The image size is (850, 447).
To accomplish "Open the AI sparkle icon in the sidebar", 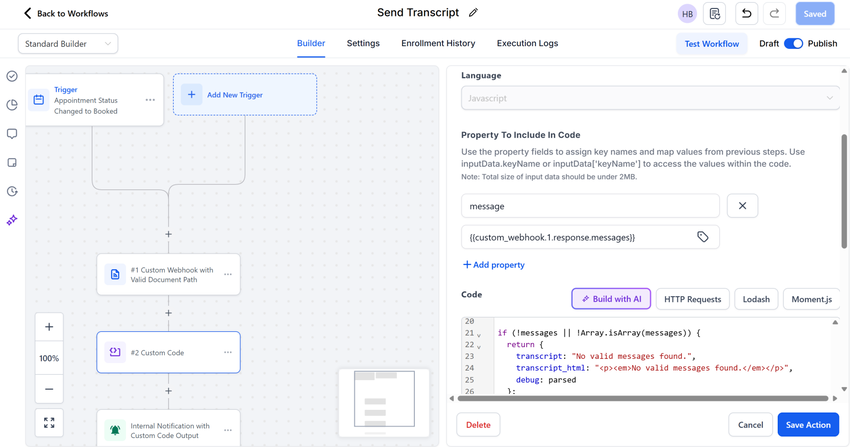I will 12,220.
